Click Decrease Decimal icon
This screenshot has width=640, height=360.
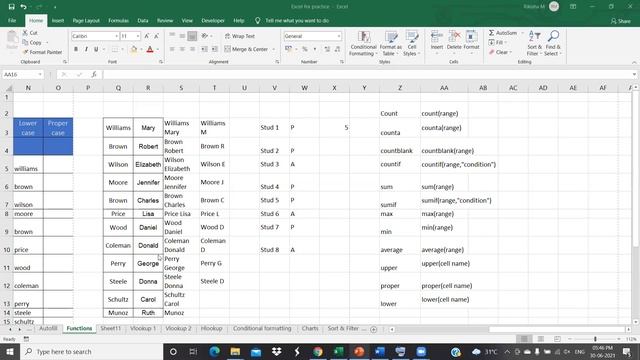(x=337, y=49)
